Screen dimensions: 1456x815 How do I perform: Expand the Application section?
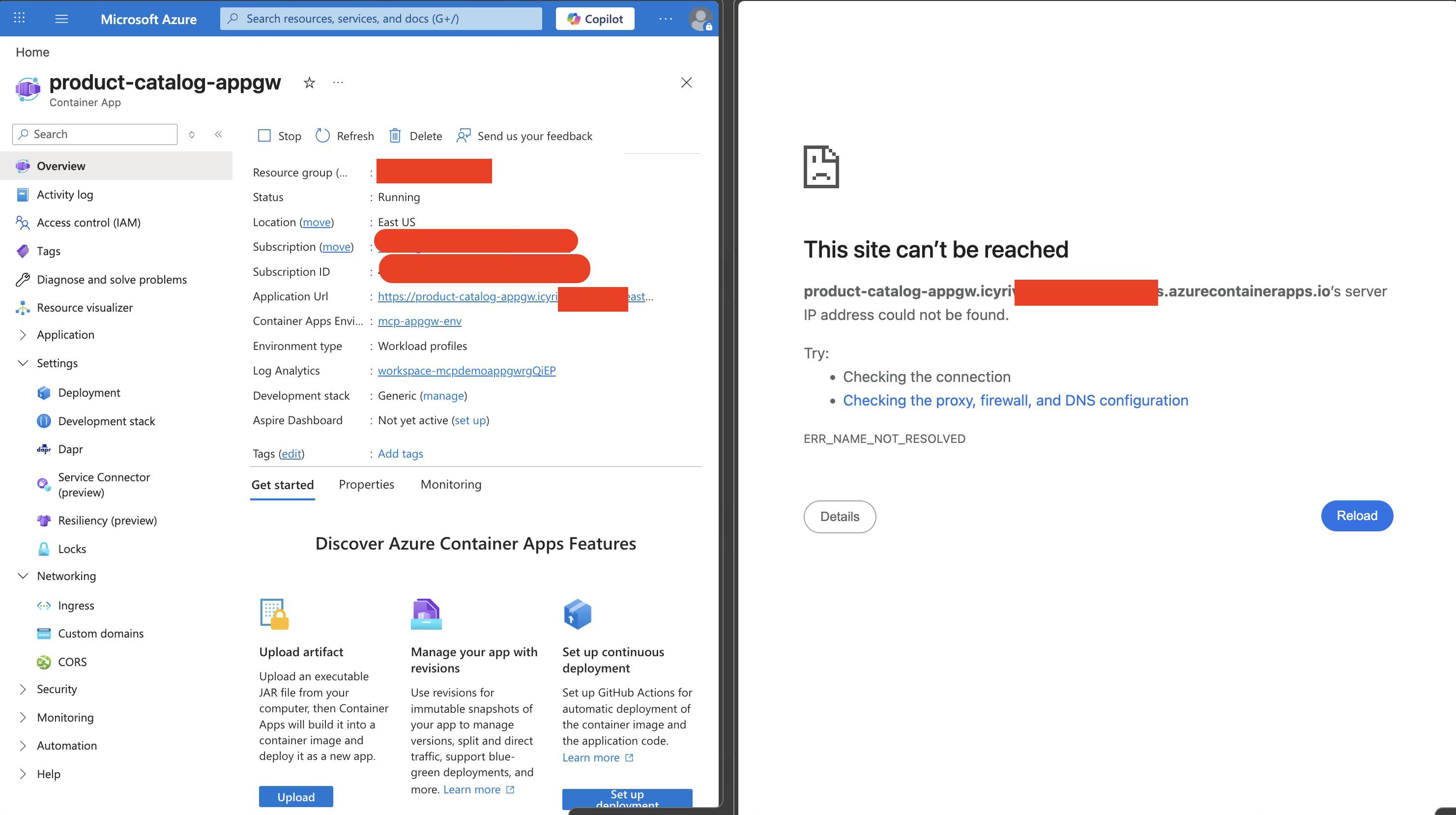pos(23,335)
